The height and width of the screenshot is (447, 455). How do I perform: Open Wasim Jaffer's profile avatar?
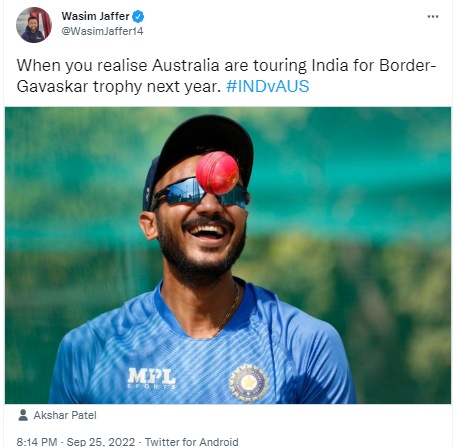pos(34,25)
